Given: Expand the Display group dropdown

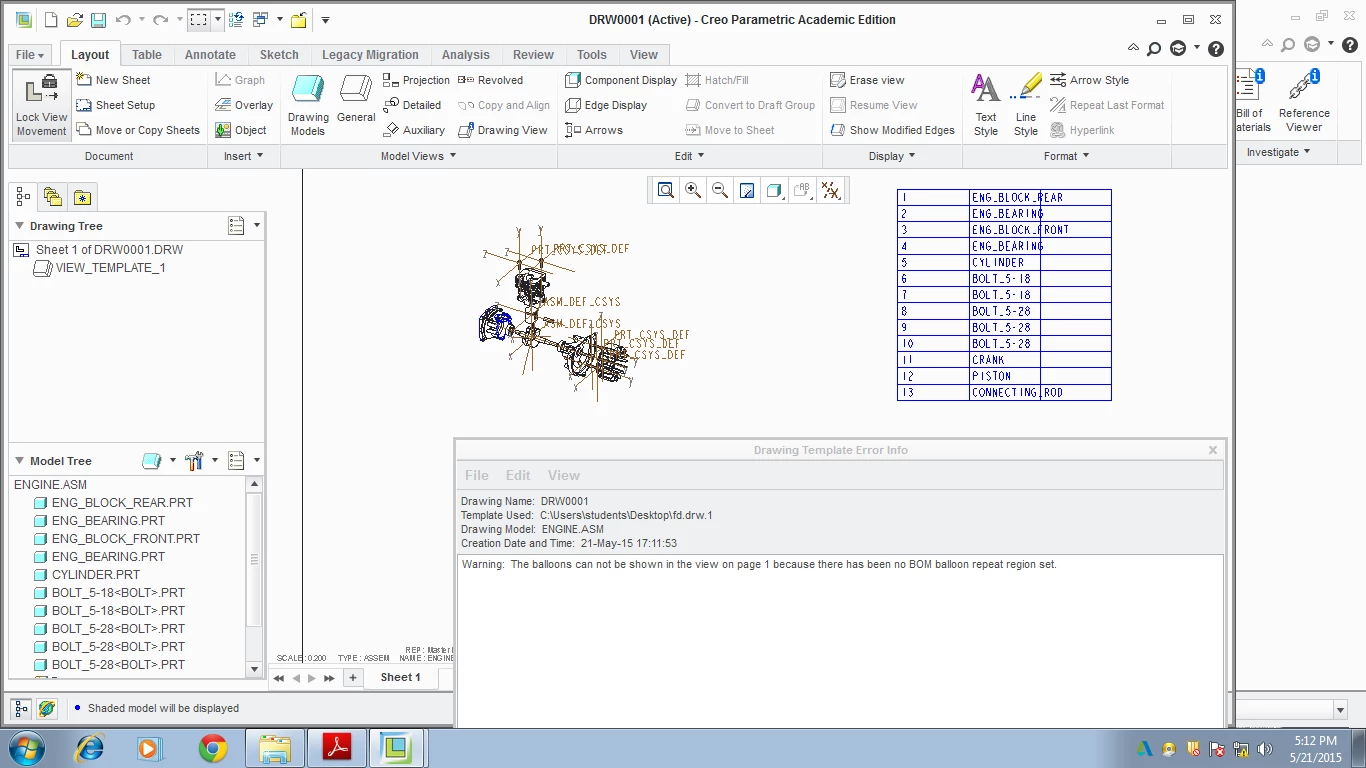Looking at the screenshot, I should pyautogui.click(x=892, y=156).
